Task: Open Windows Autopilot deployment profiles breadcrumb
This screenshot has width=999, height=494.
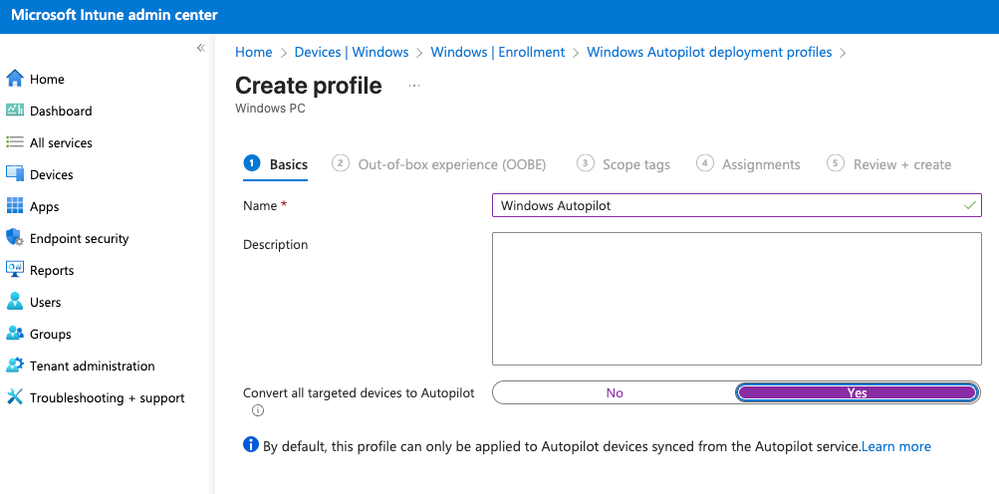Action: (709, 52)
